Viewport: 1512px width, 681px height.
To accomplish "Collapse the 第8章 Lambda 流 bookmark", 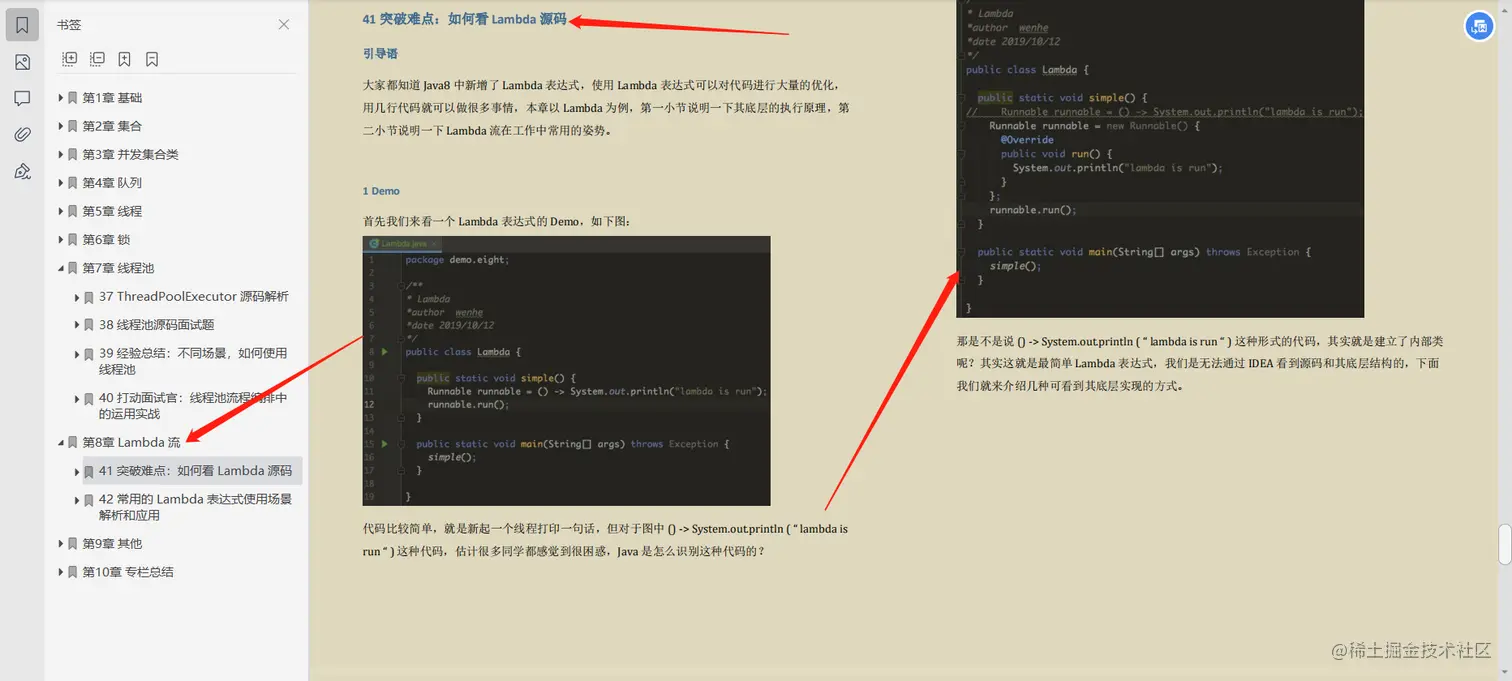I will (61, 442).
